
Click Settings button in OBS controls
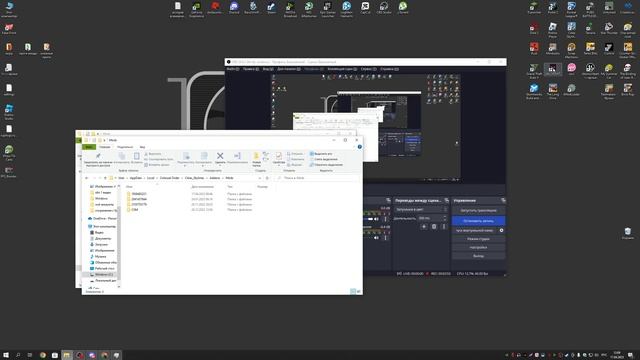pos(478,247)
